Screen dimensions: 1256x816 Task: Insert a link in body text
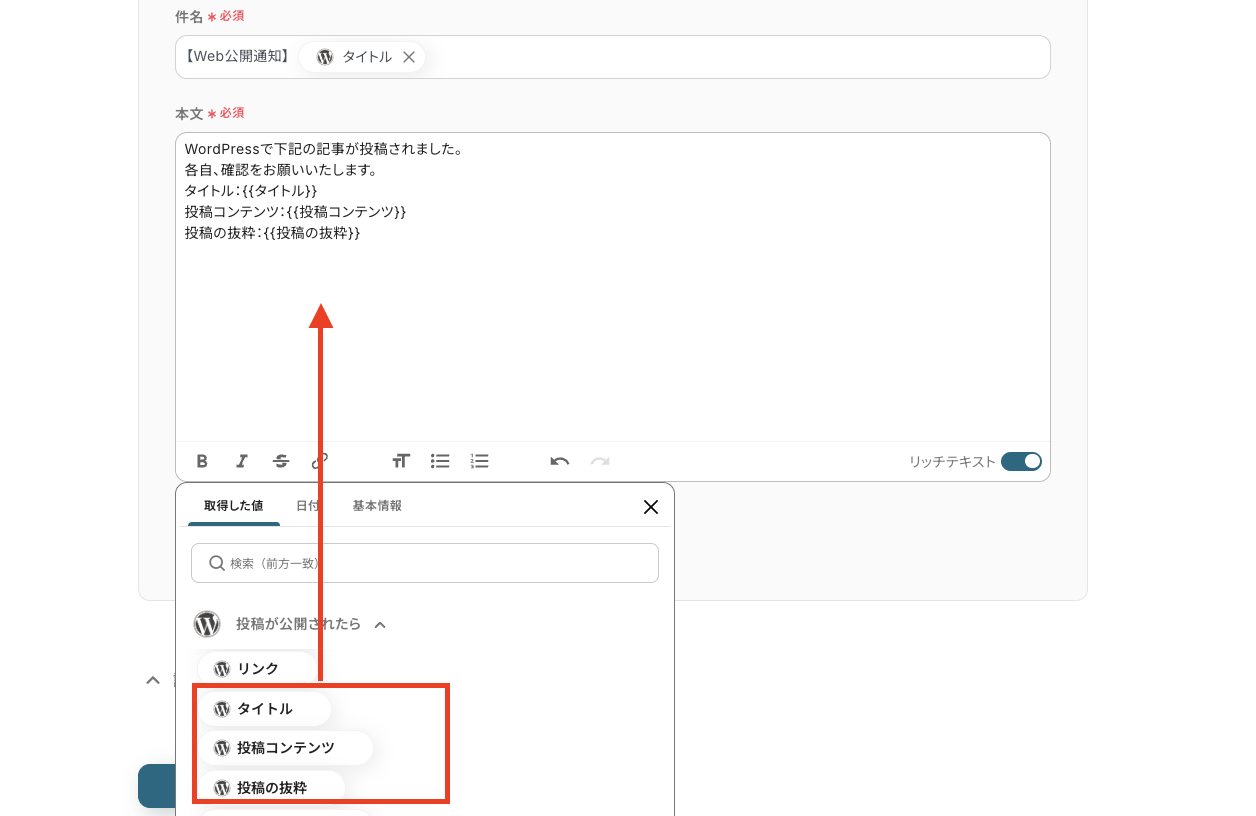[x=320, y=461]
